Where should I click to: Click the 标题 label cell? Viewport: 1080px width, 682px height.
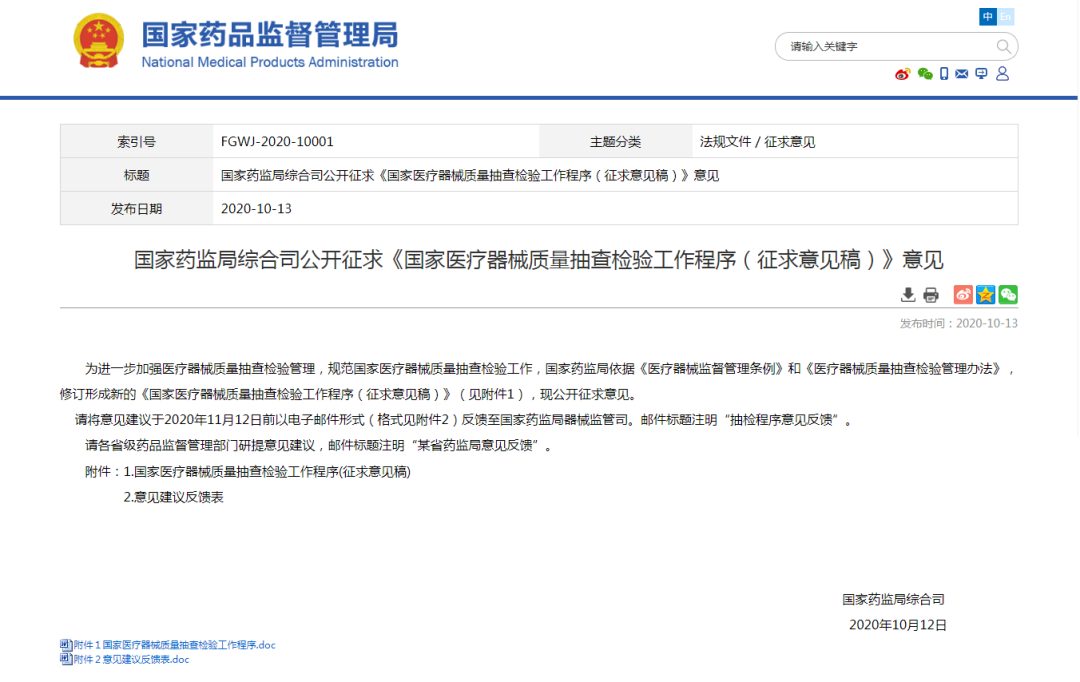[136, 175]
